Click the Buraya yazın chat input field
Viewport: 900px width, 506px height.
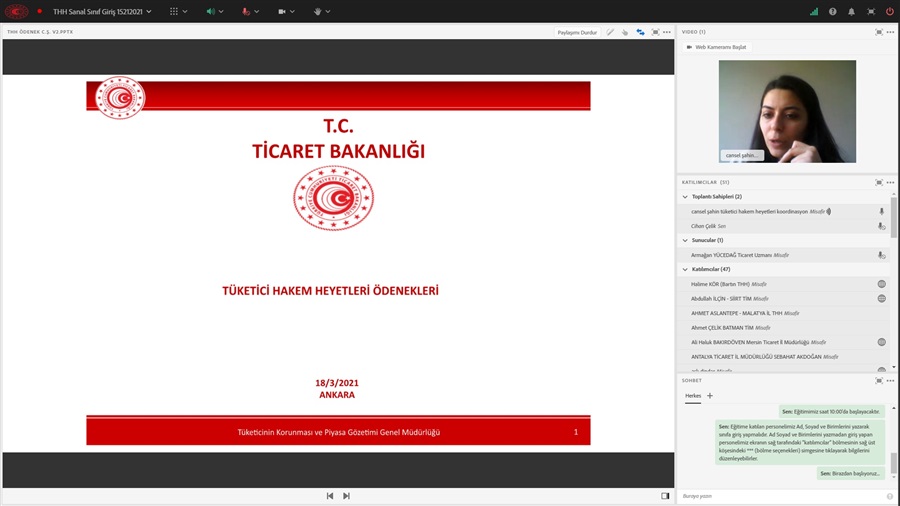(x=783, y=496)
